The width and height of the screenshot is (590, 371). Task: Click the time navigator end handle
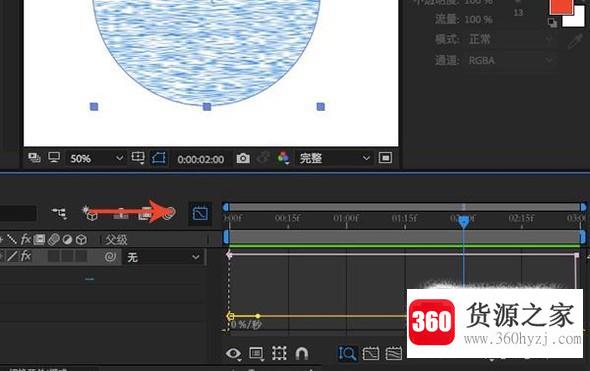click(x=583, y=207)
